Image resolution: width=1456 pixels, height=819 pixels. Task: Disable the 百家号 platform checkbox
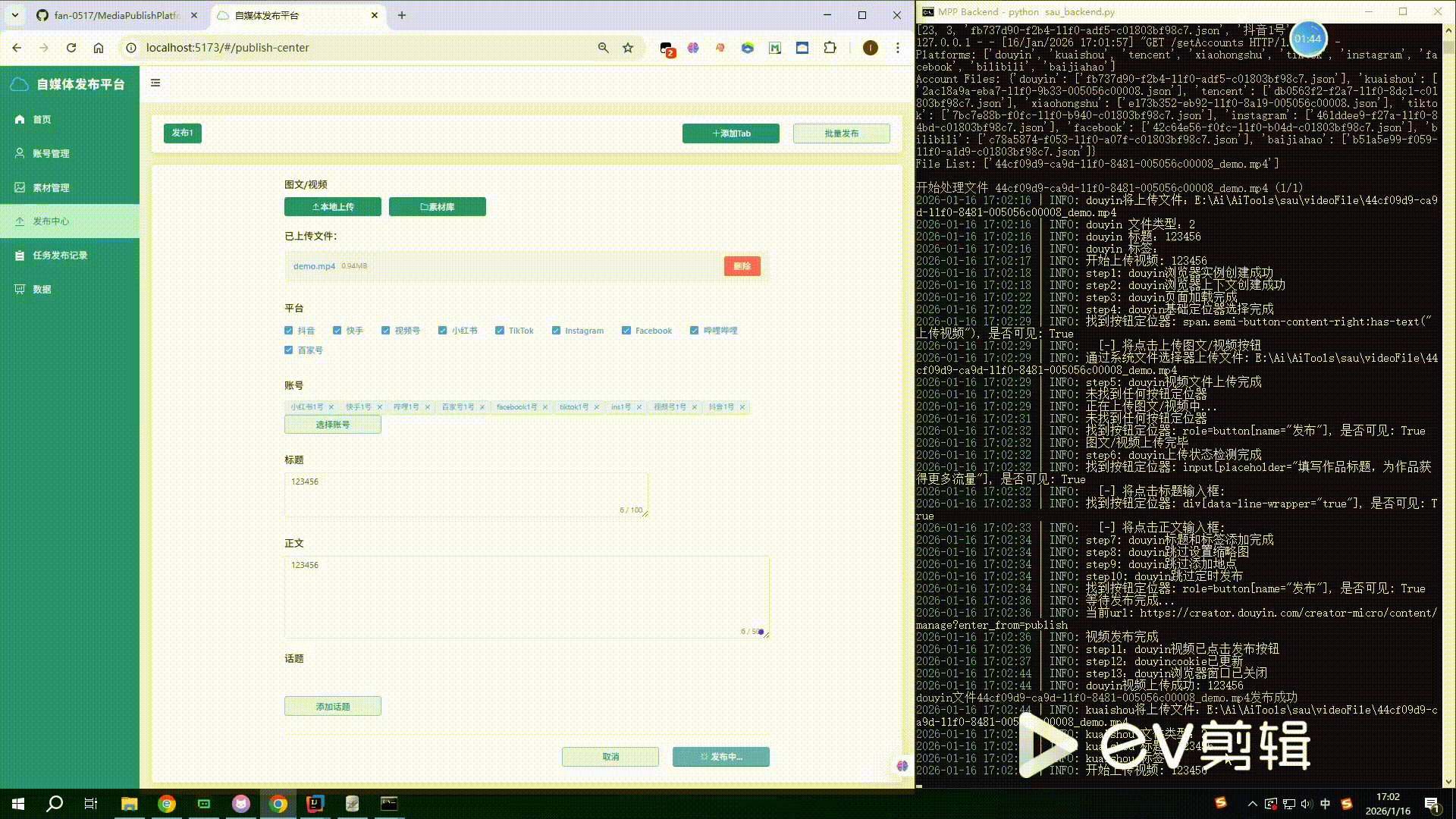point(289,350)
